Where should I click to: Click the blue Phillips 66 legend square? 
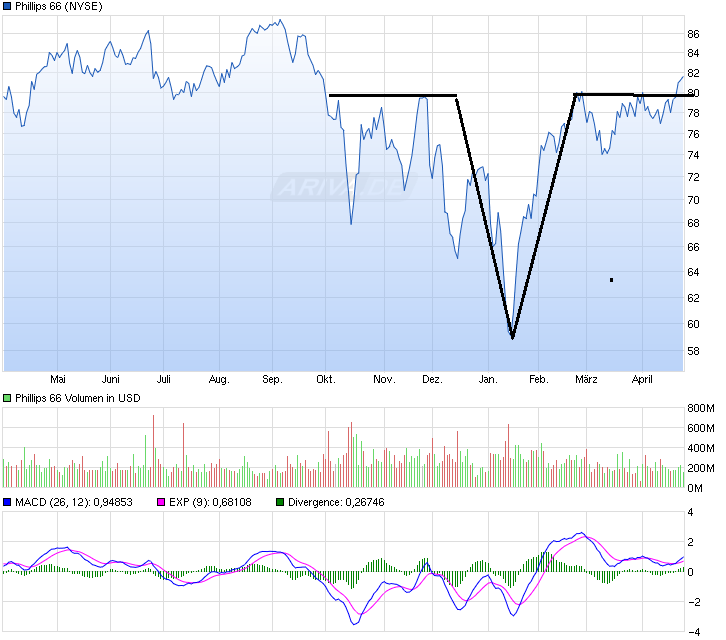point(8,7)
